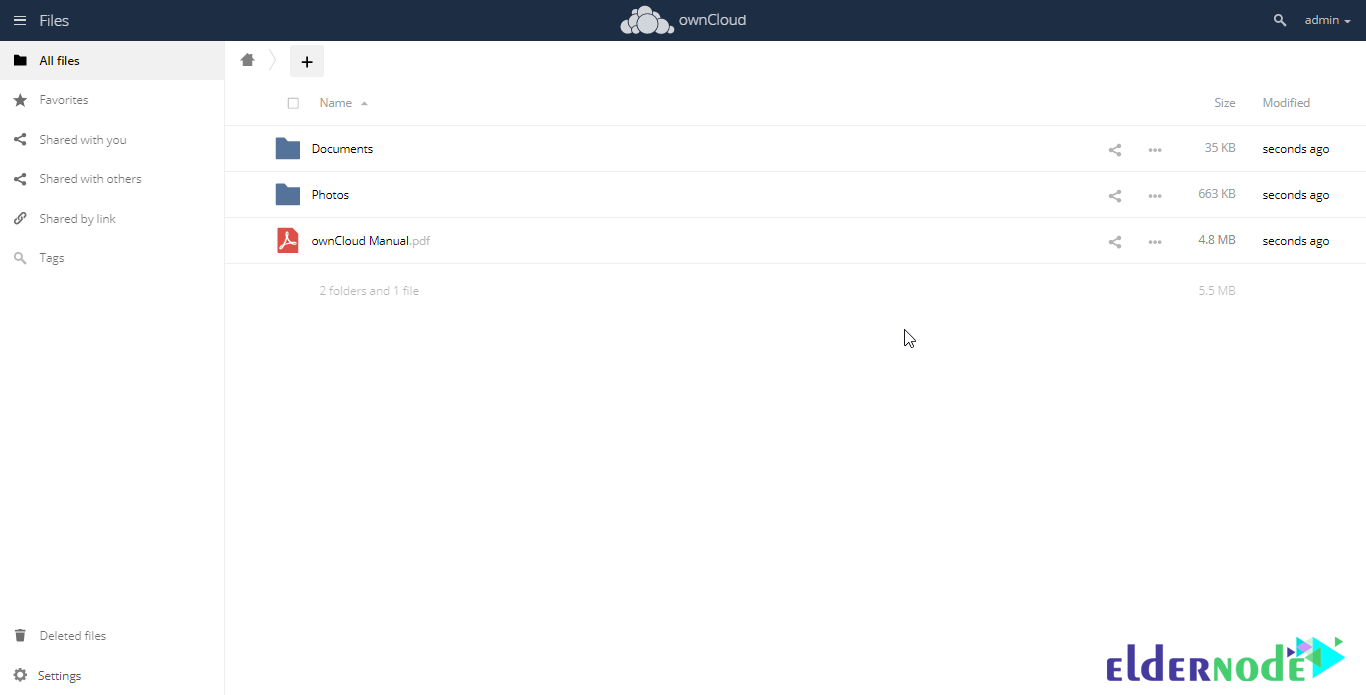
Task: Share the Photos folder
Action: [1115, 196]
